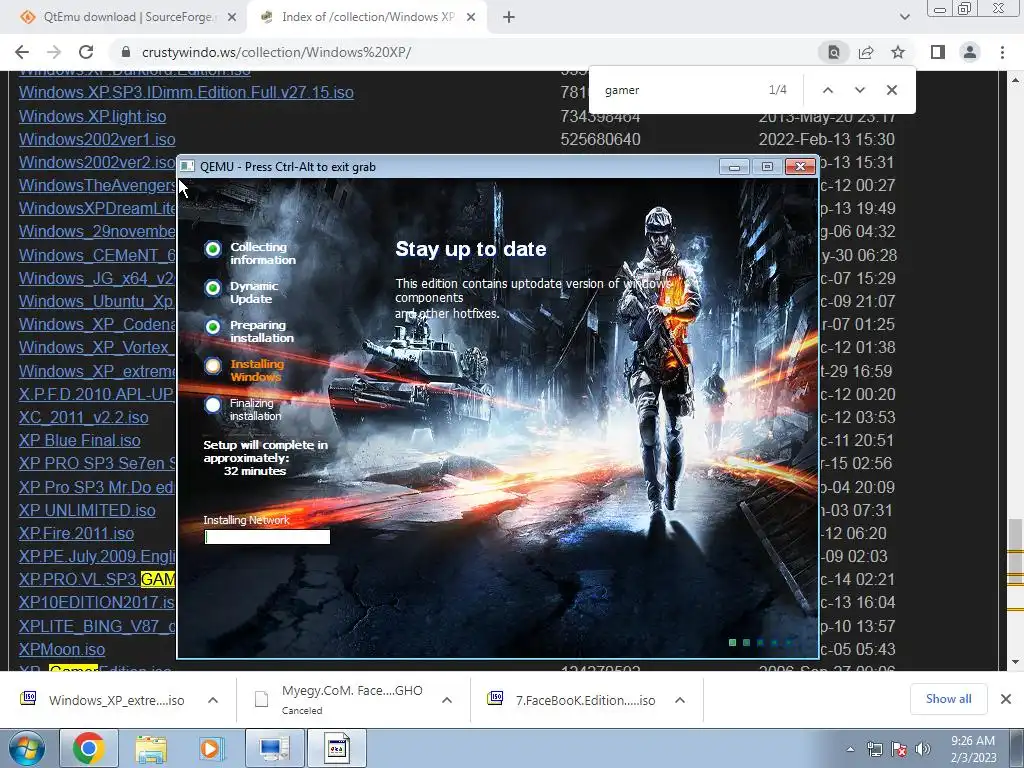Open Action Center flag tray icon
Viewport: 1024px width, 768px height.
[899, 749]
